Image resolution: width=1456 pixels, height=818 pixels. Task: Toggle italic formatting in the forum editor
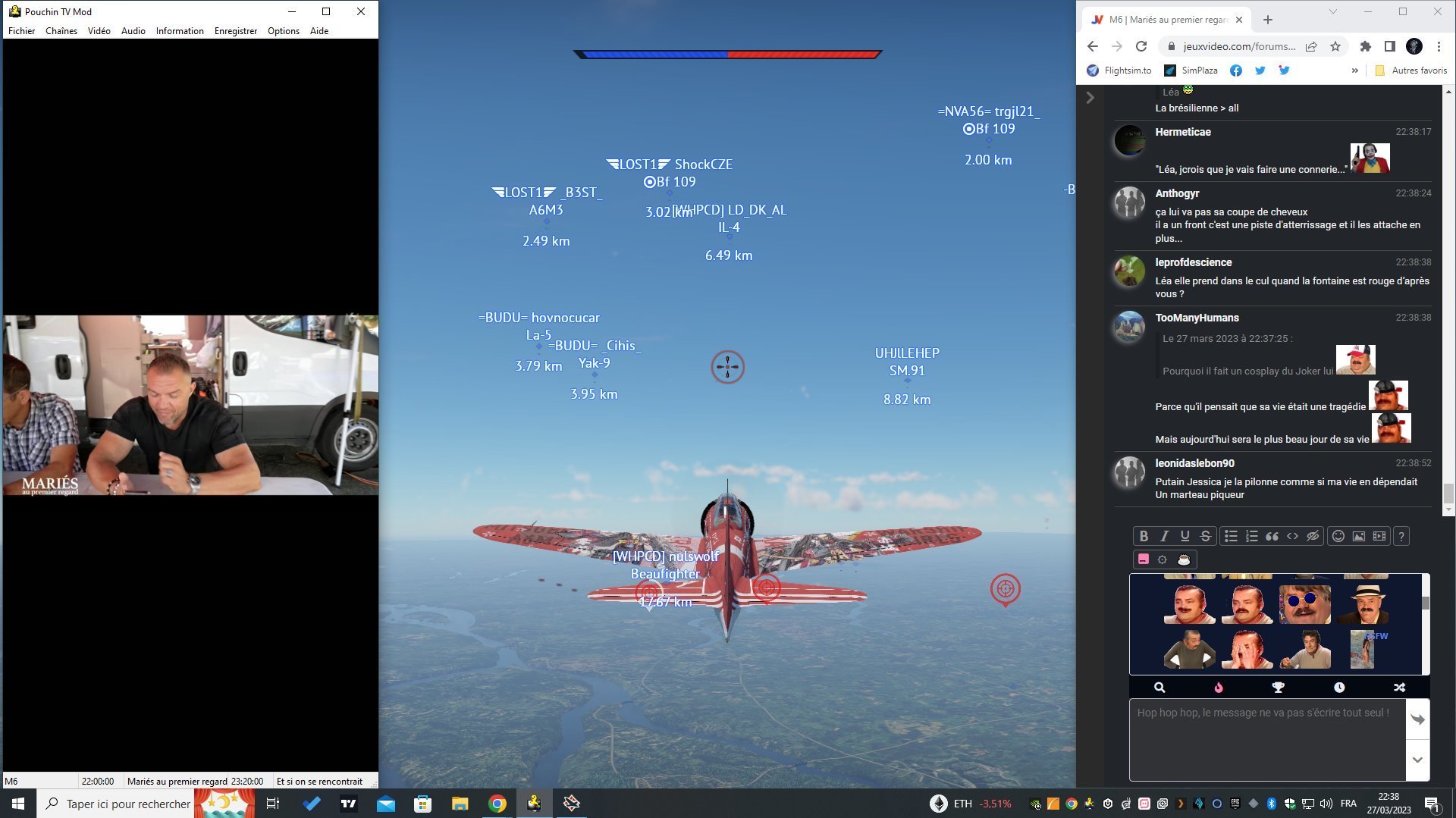[x=1164, y=536]
